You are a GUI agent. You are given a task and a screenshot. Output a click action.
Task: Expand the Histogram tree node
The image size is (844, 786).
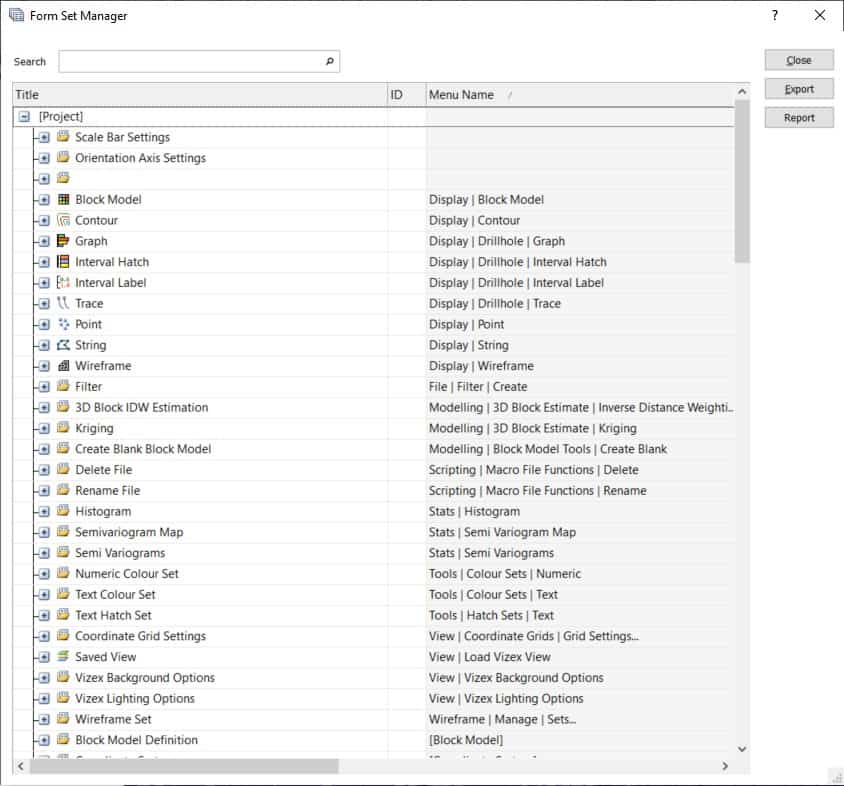pos(44,511)
